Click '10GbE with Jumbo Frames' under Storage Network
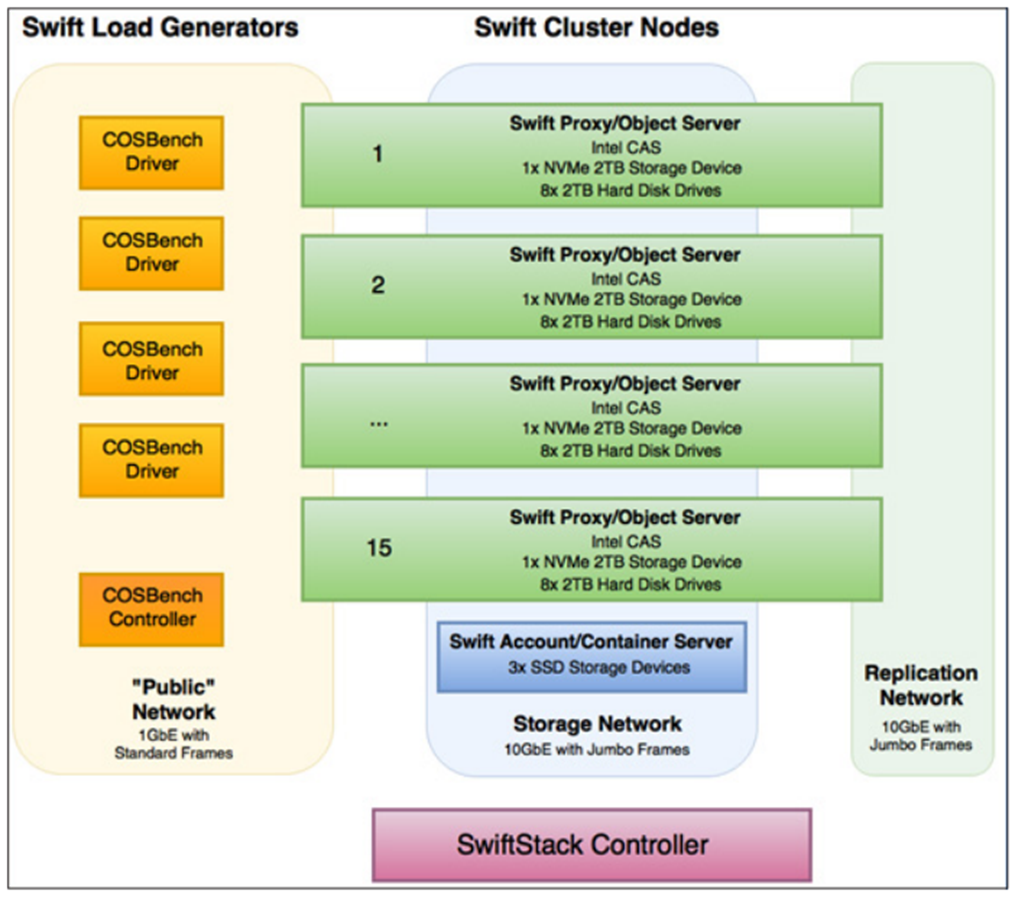This screenshot has width=1015, height=897. pos(597,750)
